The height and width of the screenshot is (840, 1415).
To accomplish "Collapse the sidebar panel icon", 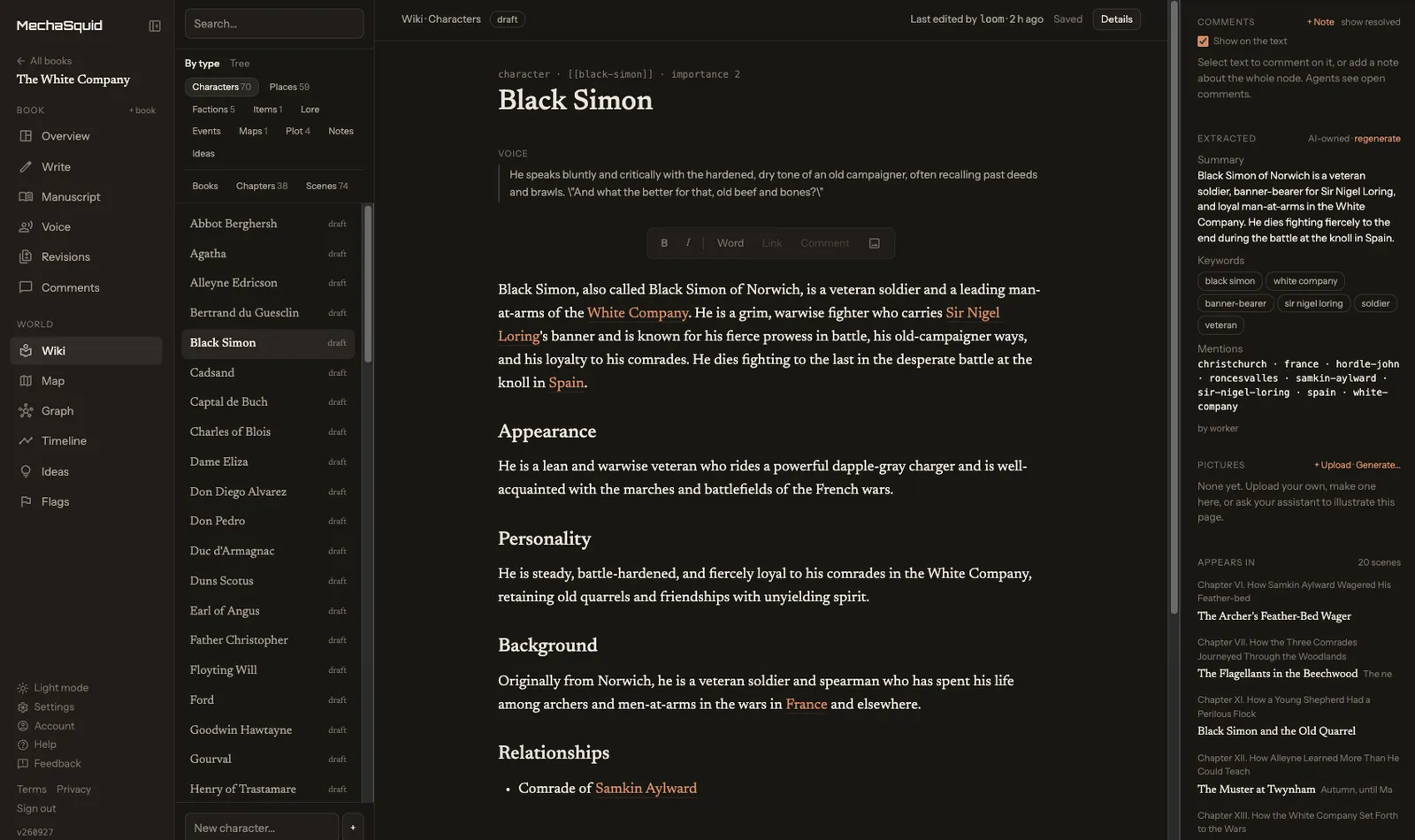I will [155, 26].
